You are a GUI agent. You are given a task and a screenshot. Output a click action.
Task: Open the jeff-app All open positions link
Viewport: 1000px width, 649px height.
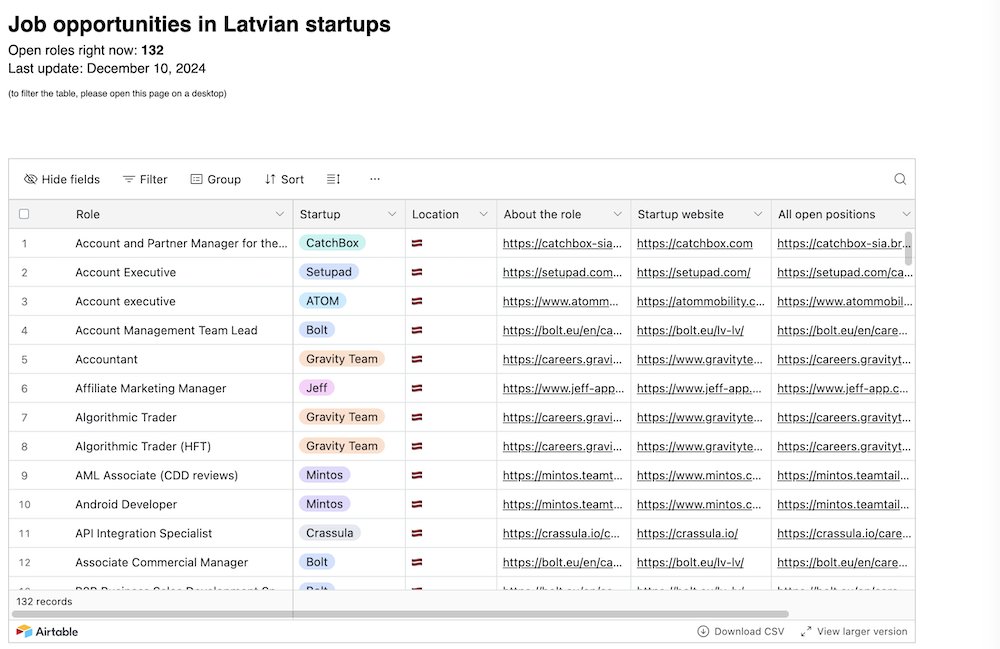[842, 388]
